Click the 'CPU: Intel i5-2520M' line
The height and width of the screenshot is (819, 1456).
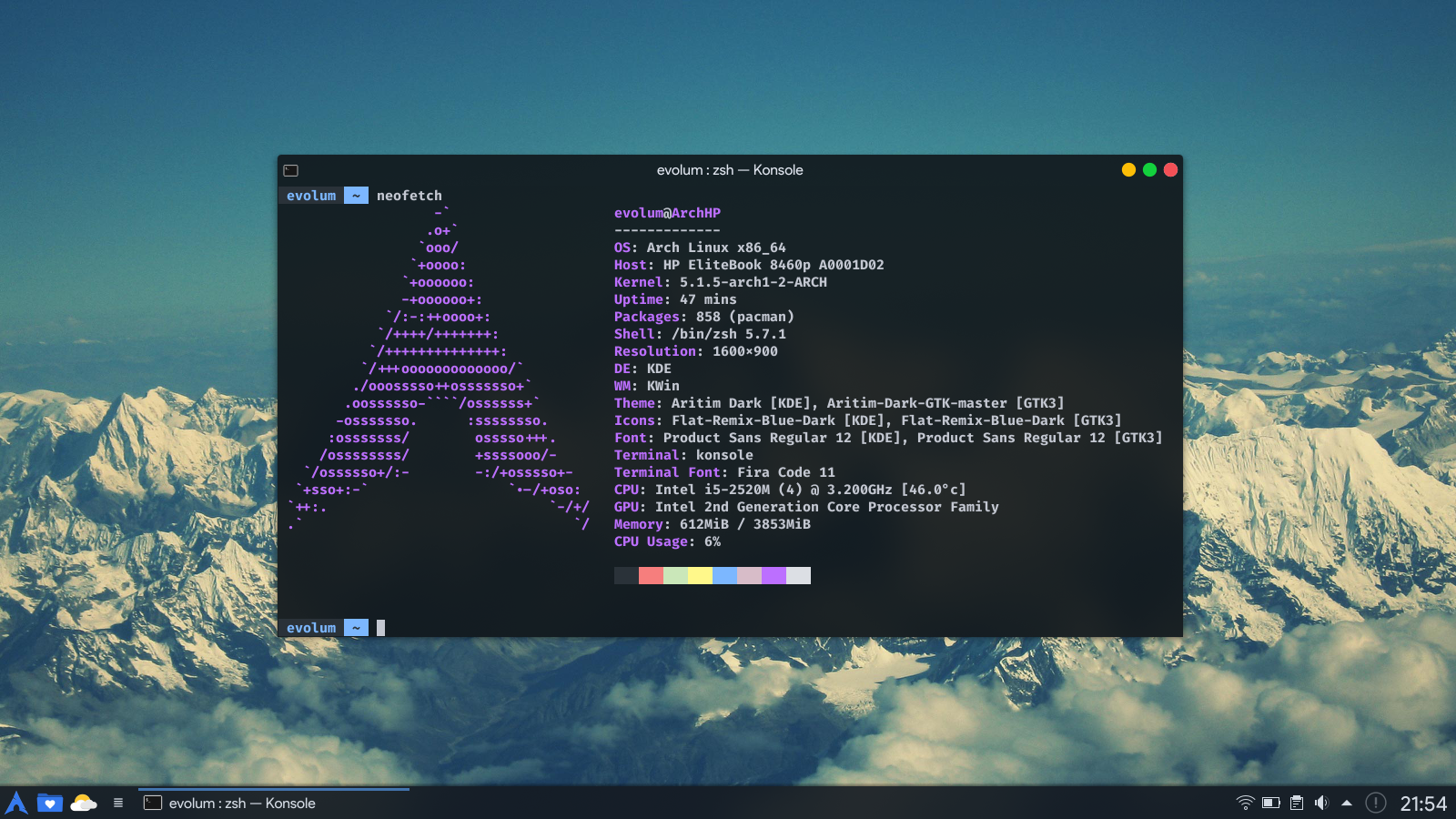[790, 490]
